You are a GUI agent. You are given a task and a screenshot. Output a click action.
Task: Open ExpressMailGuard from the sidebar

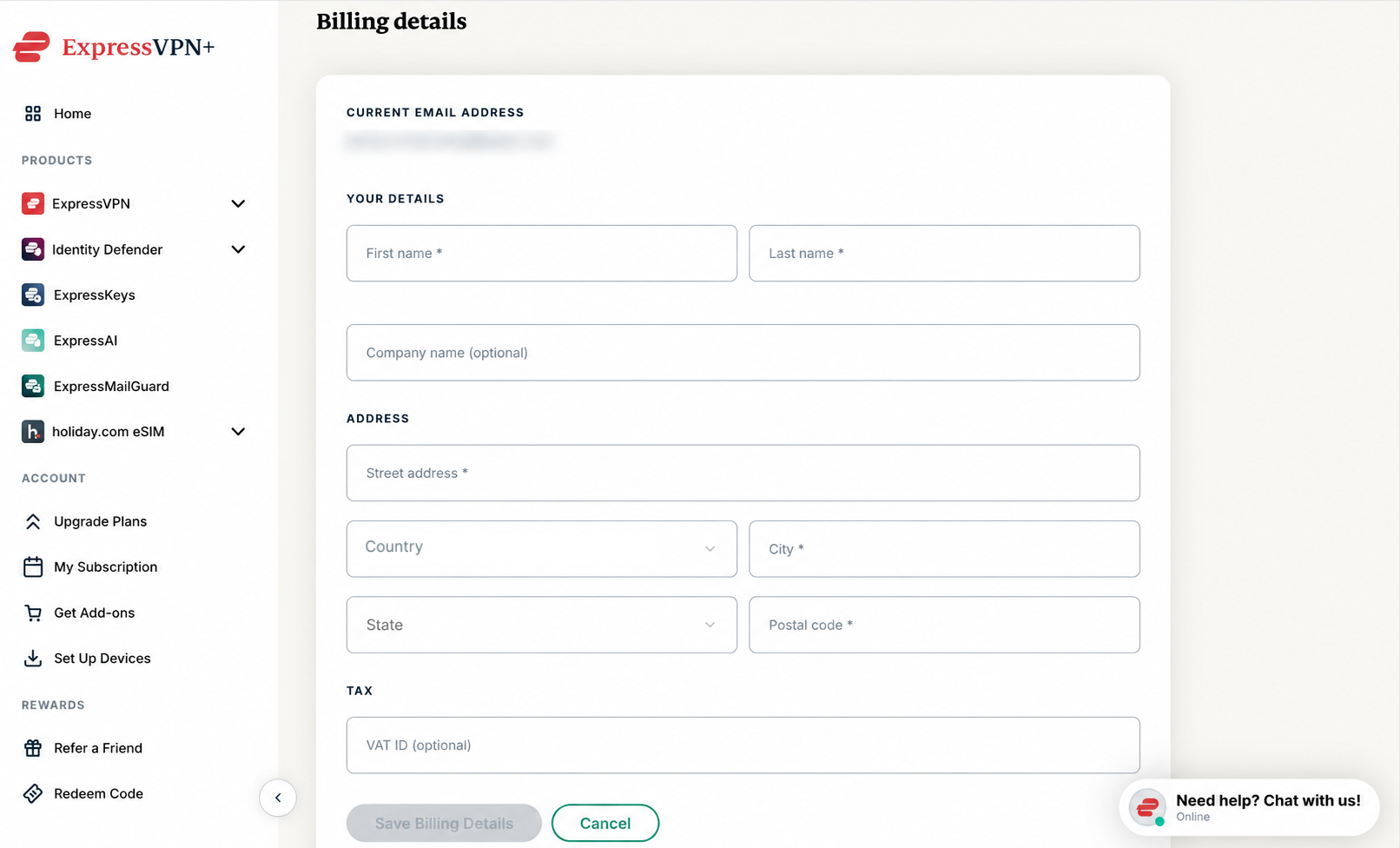coord(111,386)
